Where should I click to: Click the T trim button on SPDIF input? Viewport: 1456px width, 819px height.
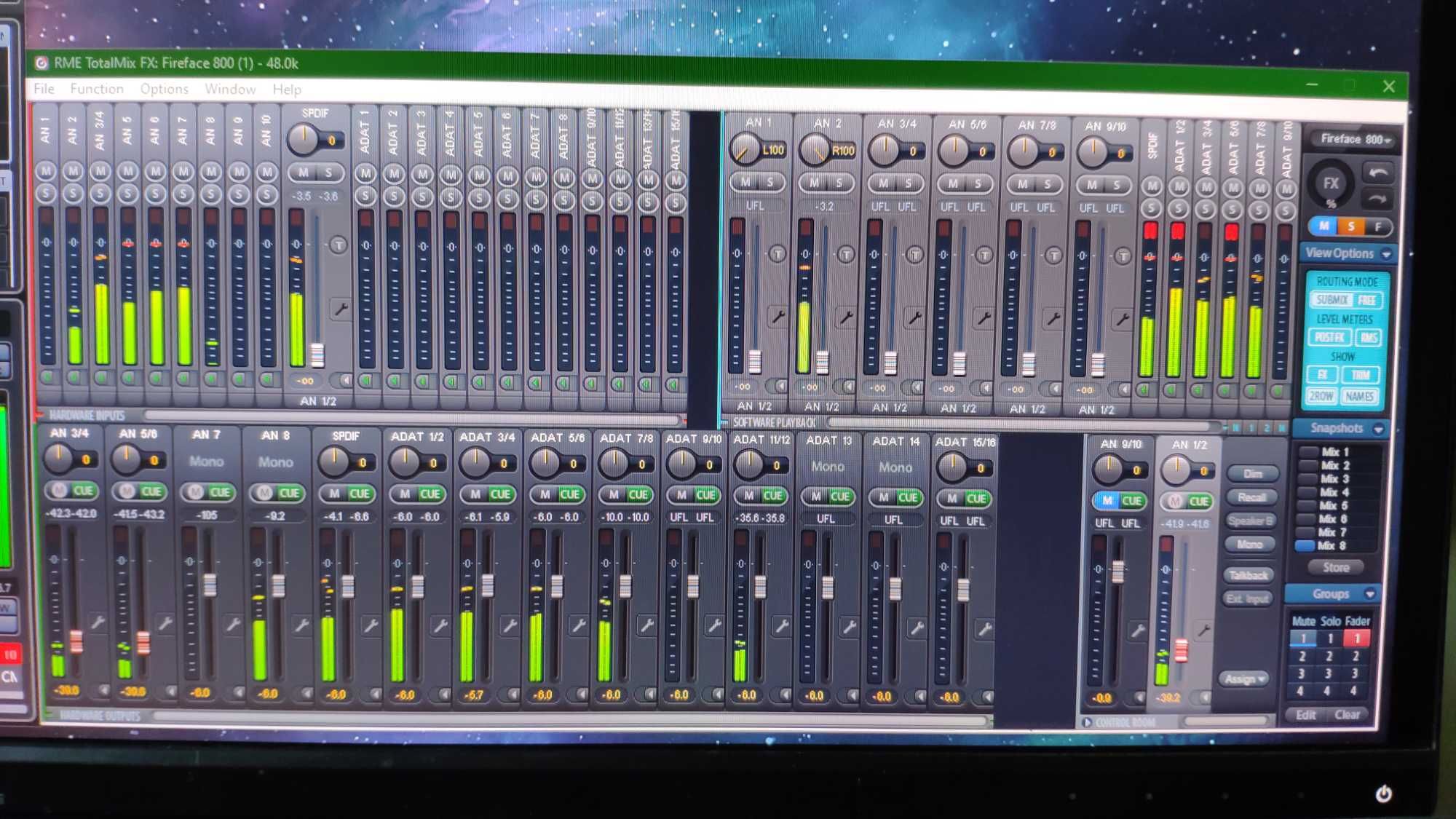pyautogui.click(x=339, y=245)
